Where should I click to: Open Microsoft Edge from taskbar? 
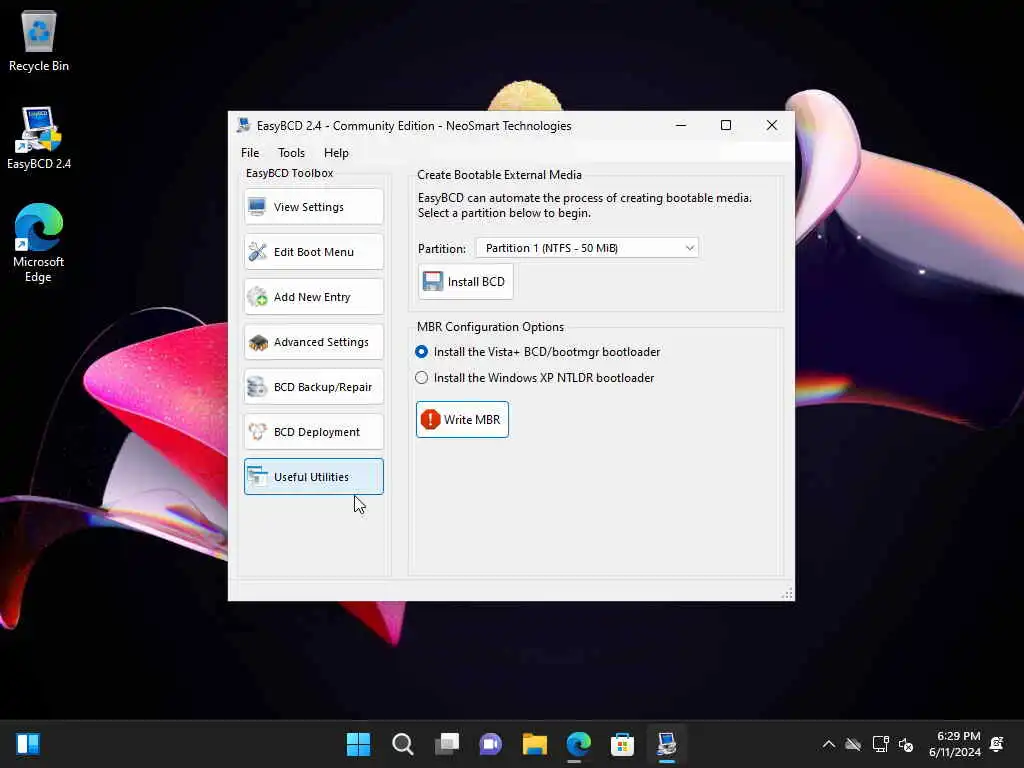[x=579, y=744]
